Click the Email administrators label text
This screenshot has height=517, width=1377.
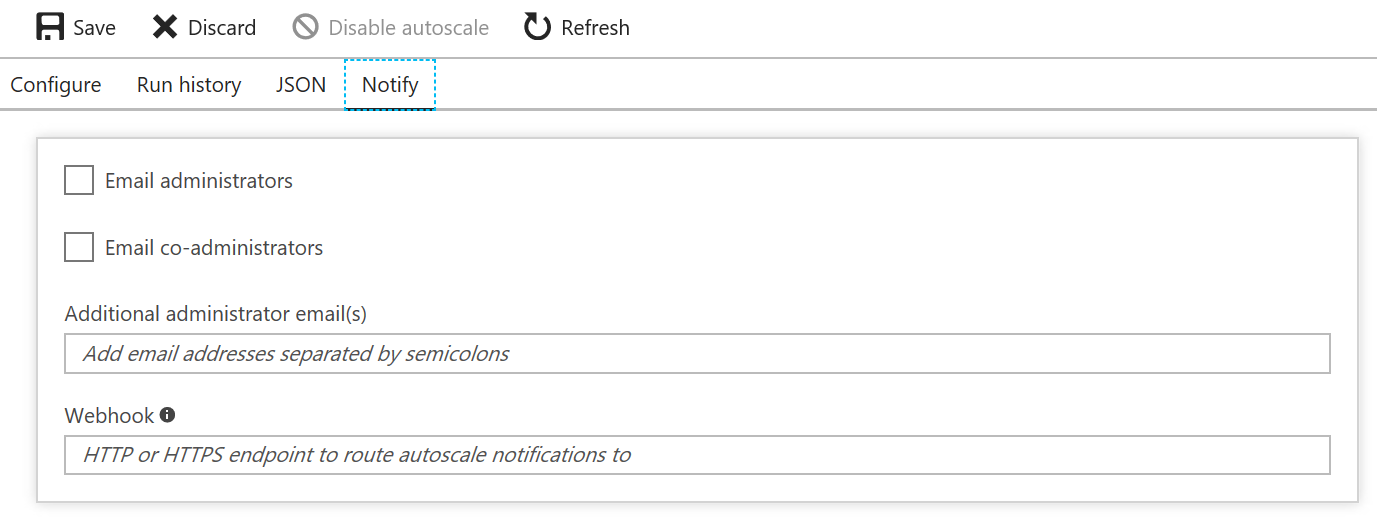point(199,181)
